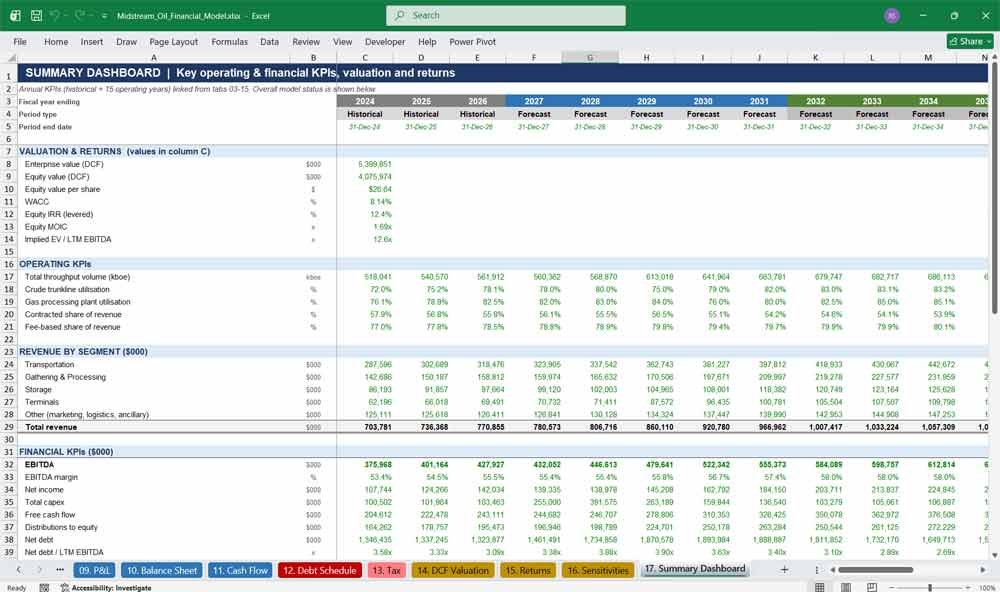Click zoom out minus button
Screen dimensions: 1000x592
pos(890,588)
